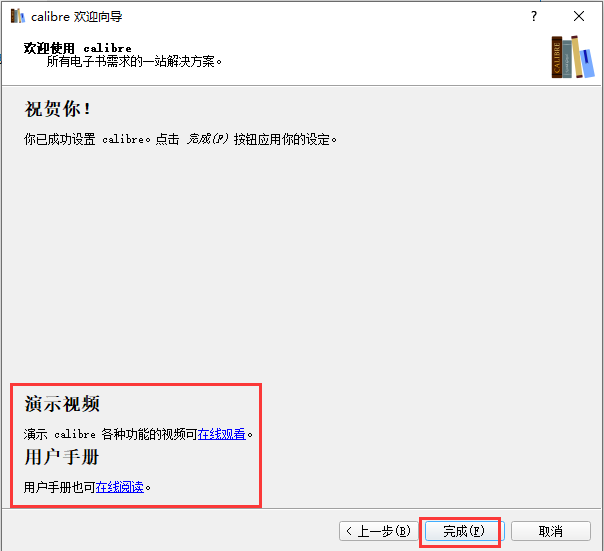The width and height of the screenshot is (604, 551).
Task: Open the '在线观看' demo video link
Action: tap(221, 434)
